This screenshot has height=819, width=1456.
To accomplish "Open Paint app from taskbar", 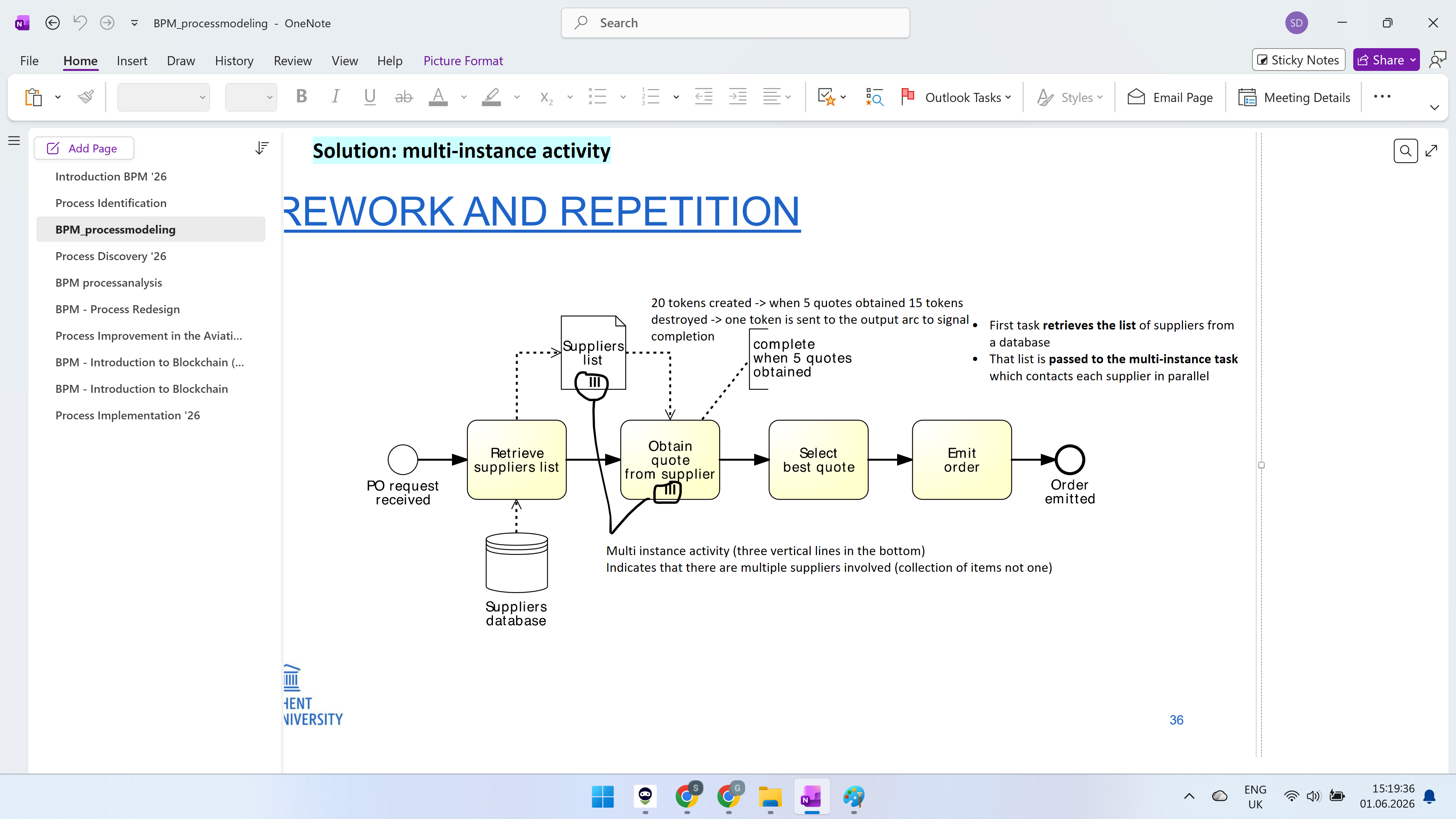I will point(854,797).
